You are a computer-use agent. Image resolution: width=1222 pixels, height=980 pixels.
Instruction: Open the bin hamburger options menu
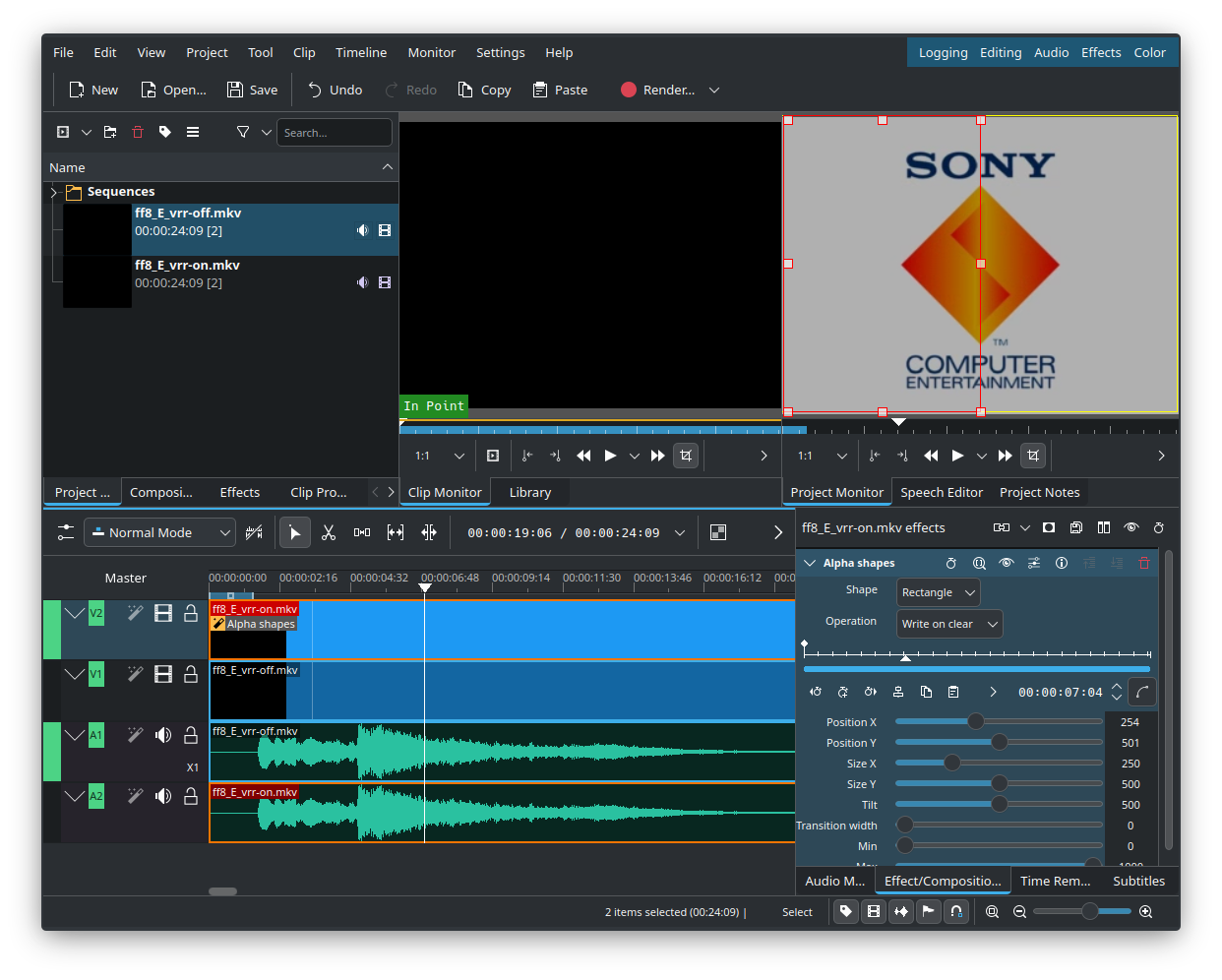coord(193,132)
